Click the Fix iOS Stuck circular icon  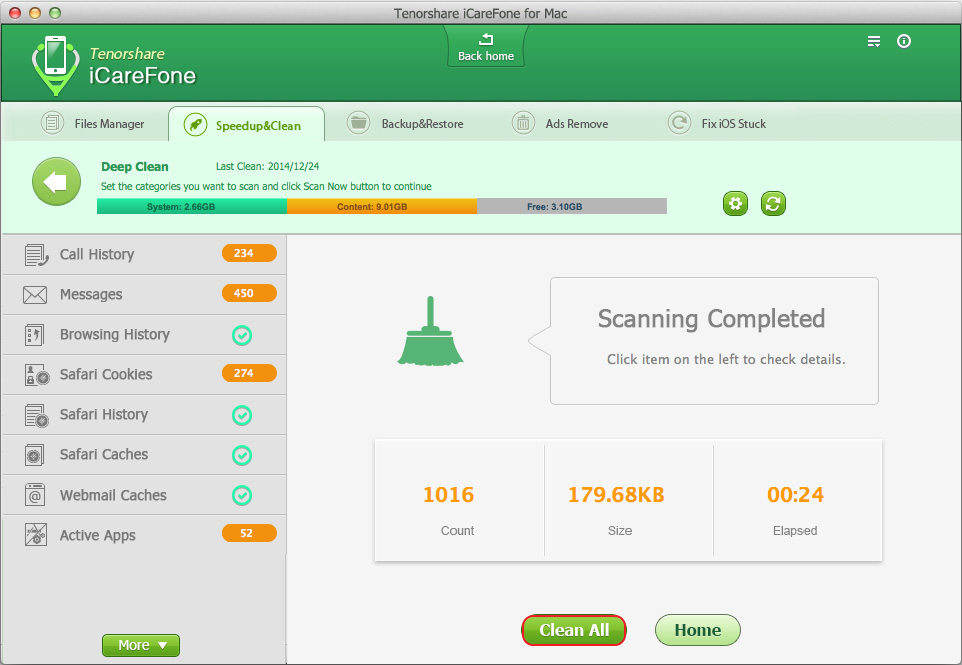pos(679,123)
